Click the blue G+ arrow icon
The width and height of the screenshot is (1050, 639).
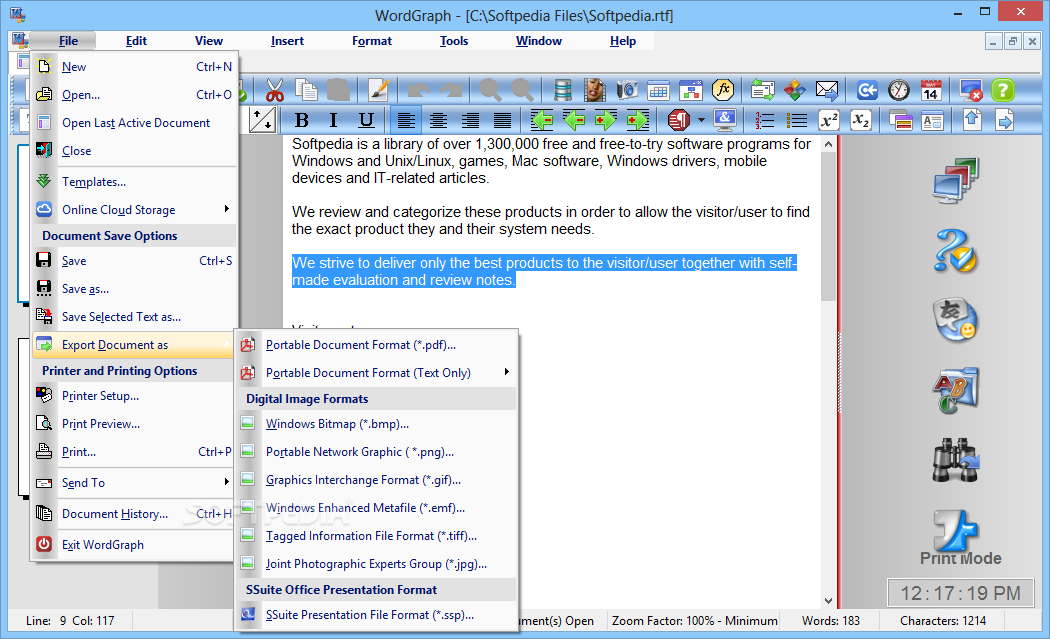(x=867, y=90)
